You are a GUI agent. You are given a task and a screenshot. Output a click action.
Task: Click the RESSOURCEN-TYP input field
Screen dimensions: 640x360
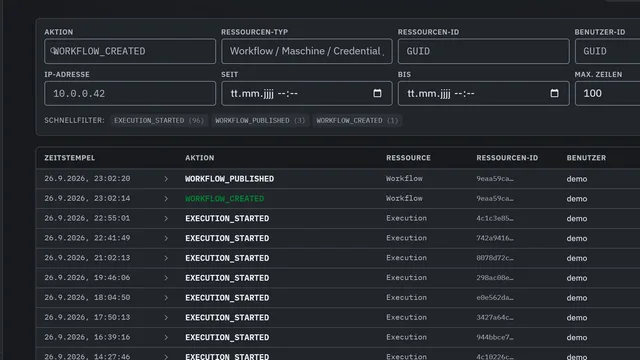pos(307,51)
